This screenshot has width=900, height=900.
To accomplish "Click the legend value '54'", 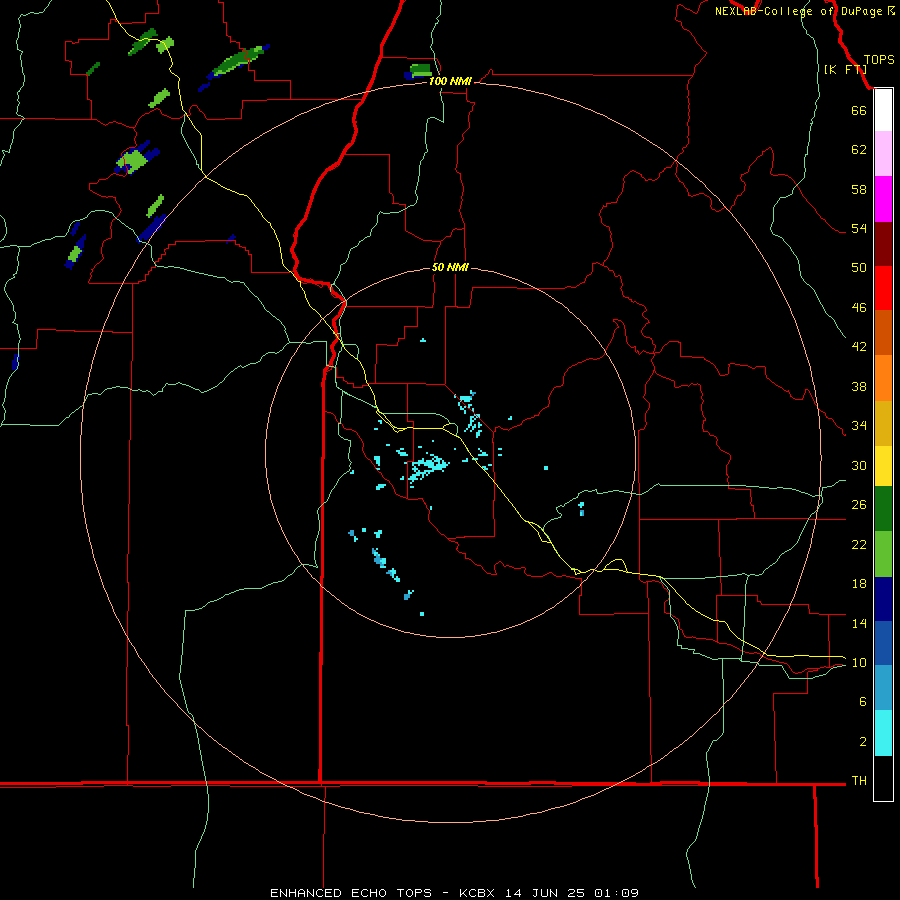I will [x=859, y=228].
